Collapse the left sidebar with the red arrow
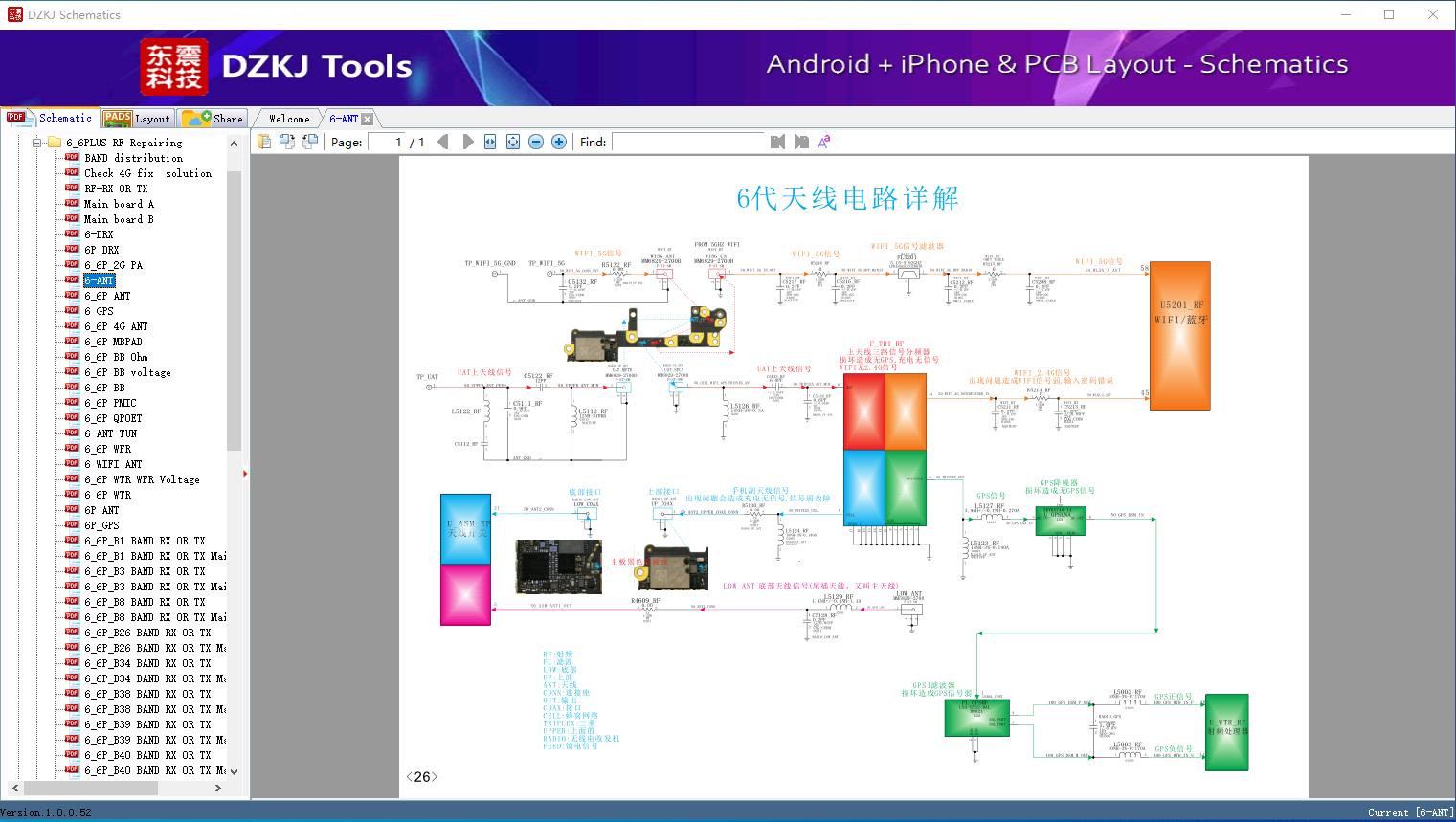This screenshot has width=1456, height=822. pyautogui.click(x=245, y=474)
